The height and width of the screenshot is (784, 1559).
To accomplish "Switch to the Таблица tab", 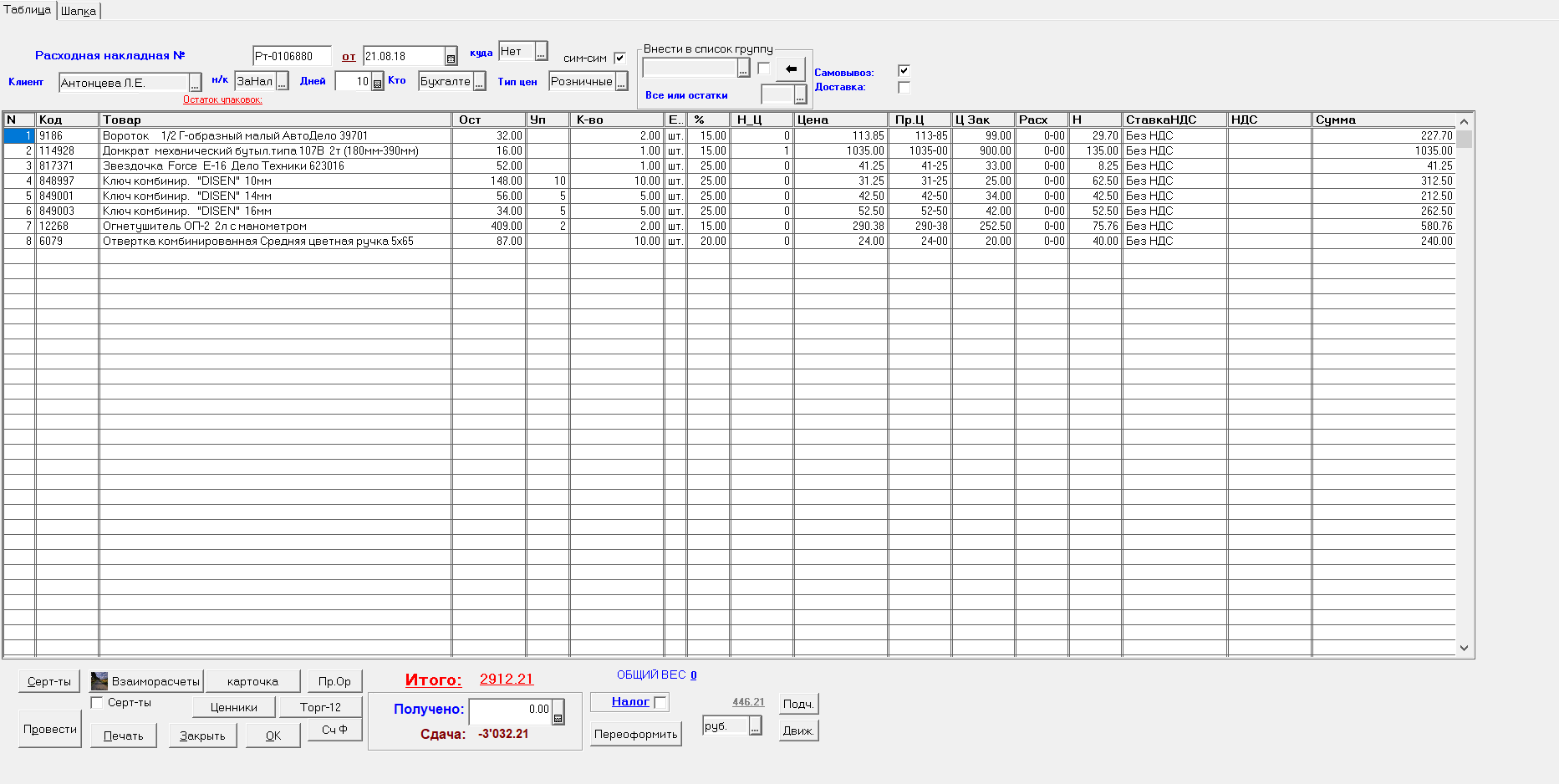I will click(x=28, y=10).
